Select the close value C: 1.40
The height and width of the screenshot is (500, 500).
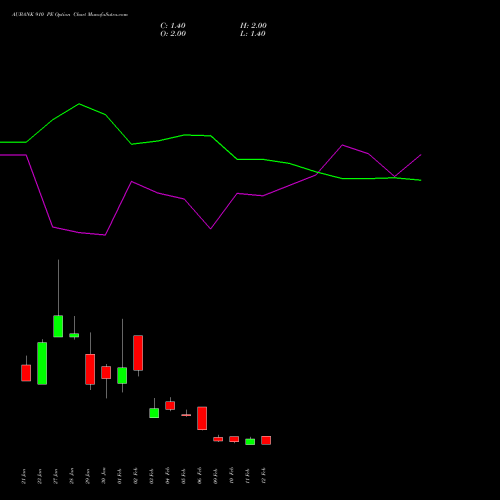click(173, 26)
